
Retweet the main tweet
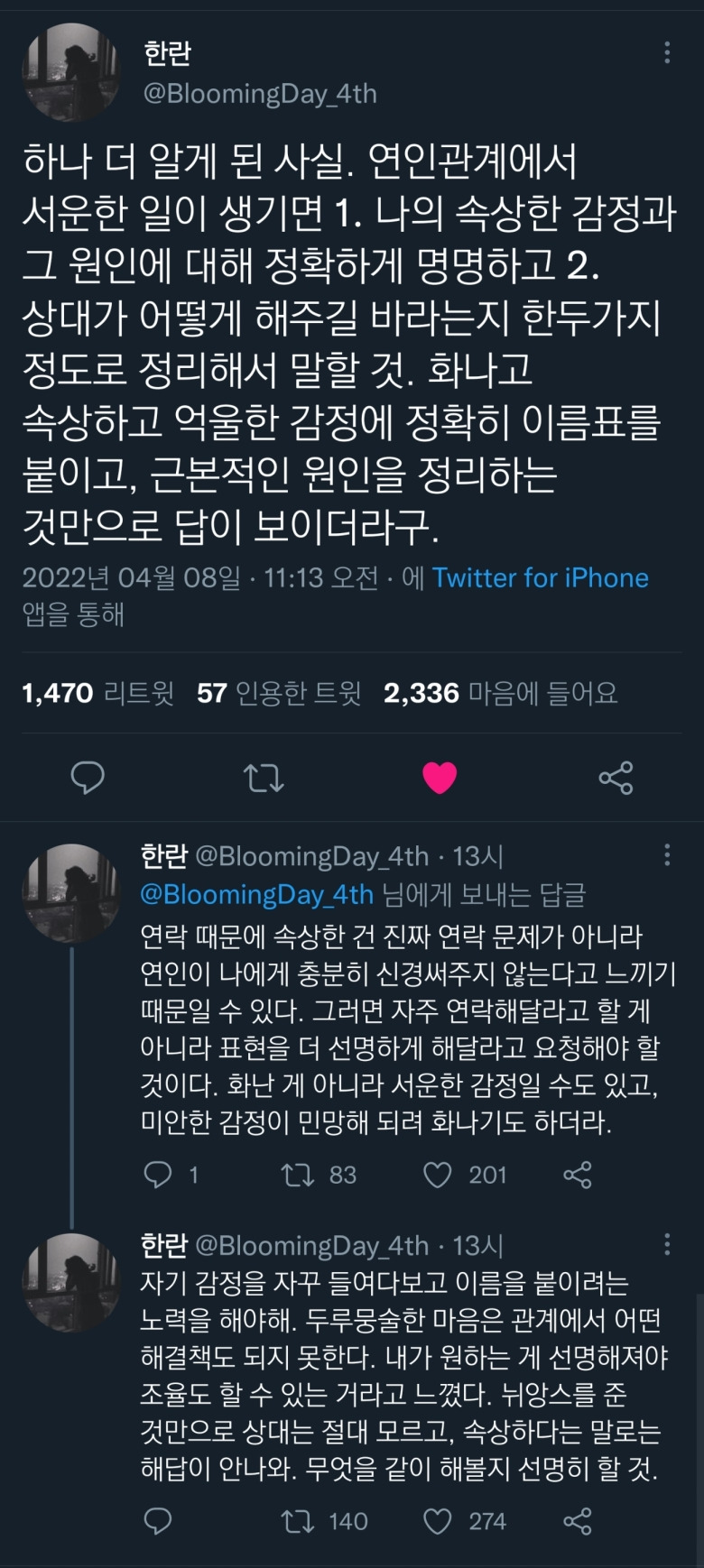(x=264, y=778)
